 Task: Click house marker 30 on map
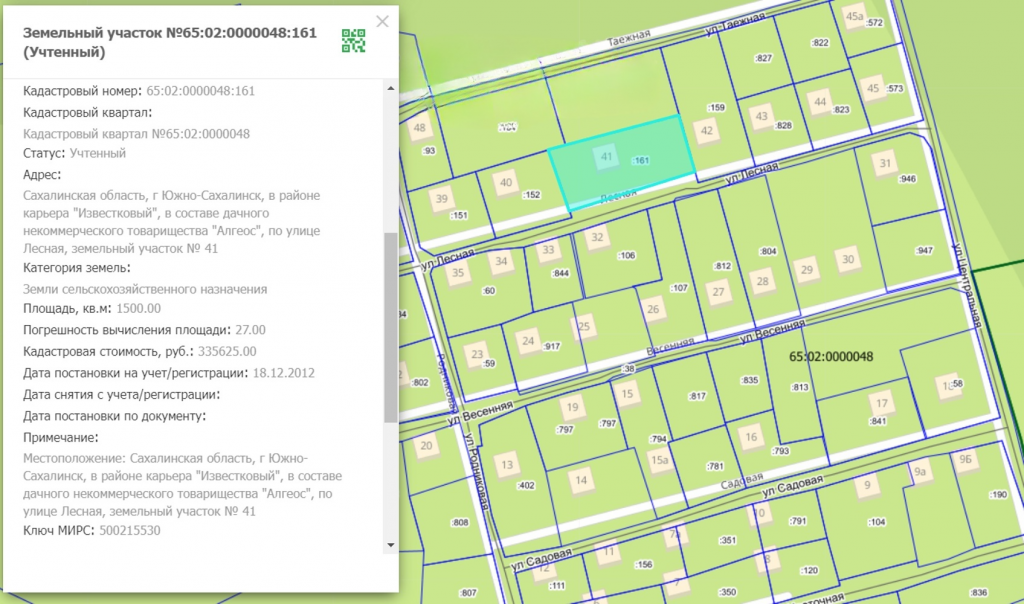coord(848,259)
